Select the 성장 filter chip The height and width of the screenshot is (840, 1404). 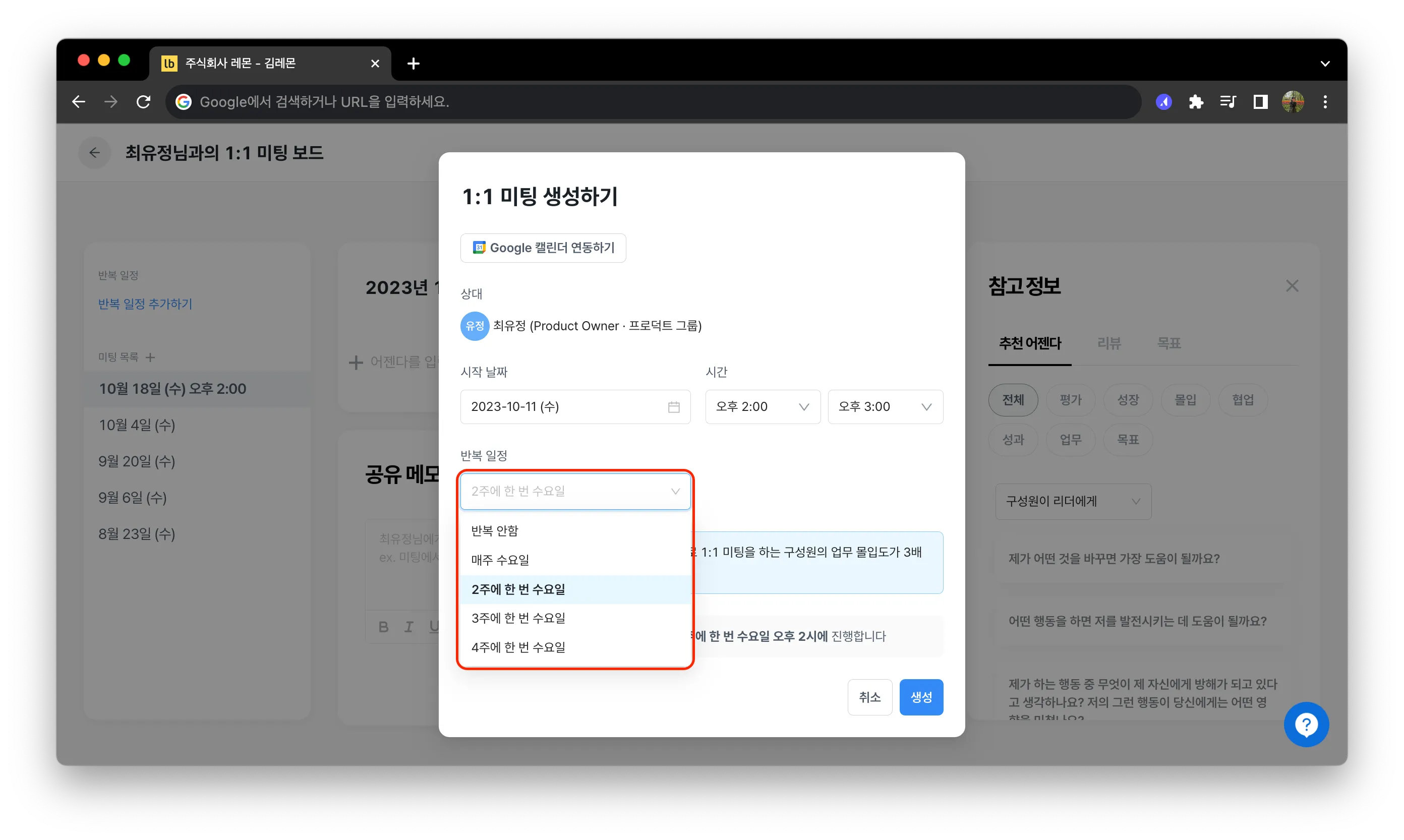1128,400
